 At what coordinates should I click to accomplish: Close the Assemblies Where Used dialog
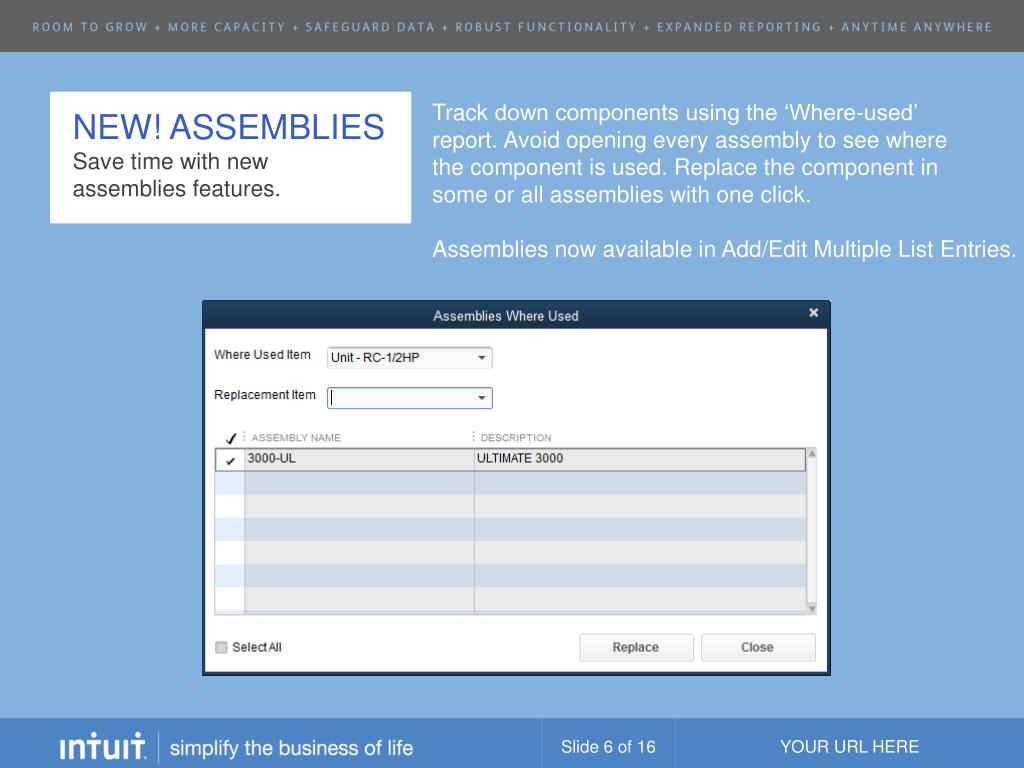[x=813, y=313]
